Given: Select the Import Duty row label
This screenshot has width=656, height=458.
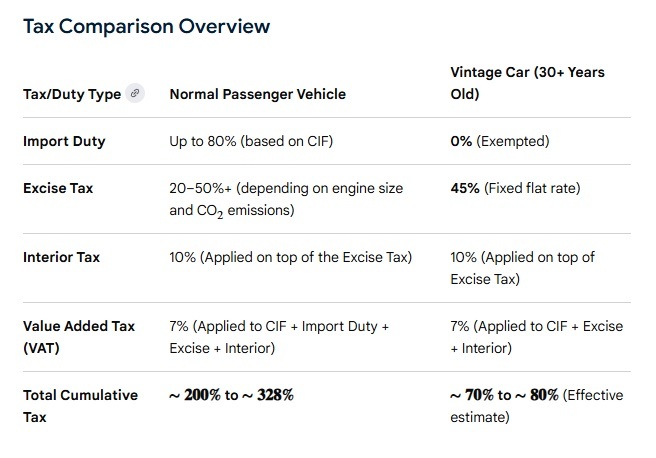Looking at the screenshot, I should click(x=64, y=141).
